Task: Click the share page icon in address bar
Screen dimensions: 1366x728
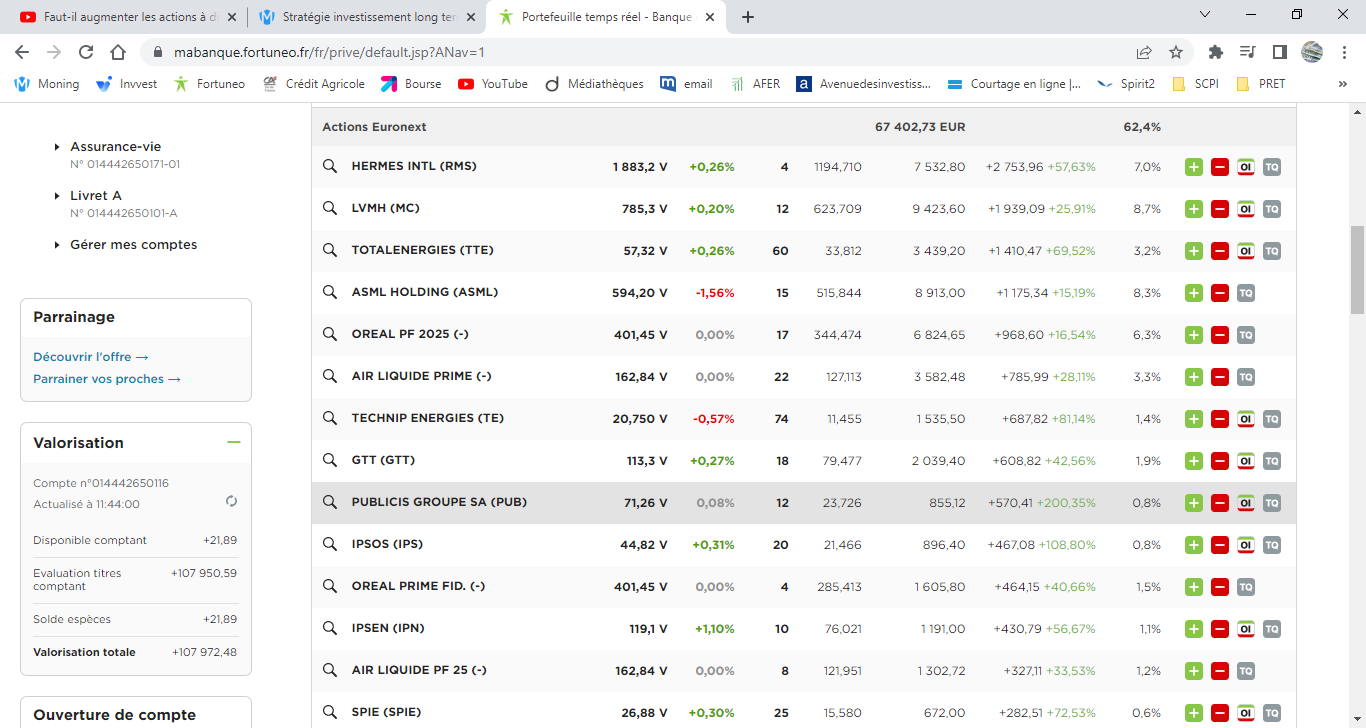Action: [1144, 52]
